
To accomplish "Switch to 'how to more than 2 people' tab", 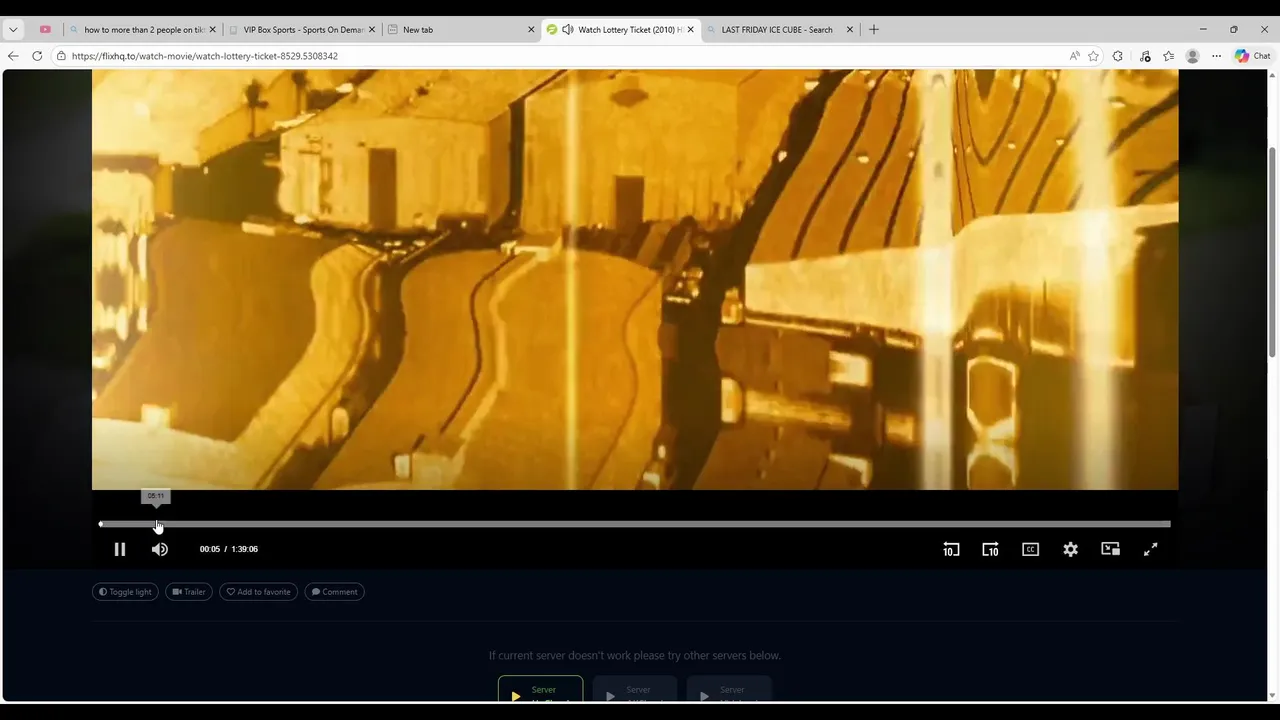I will tap(142, 30).
